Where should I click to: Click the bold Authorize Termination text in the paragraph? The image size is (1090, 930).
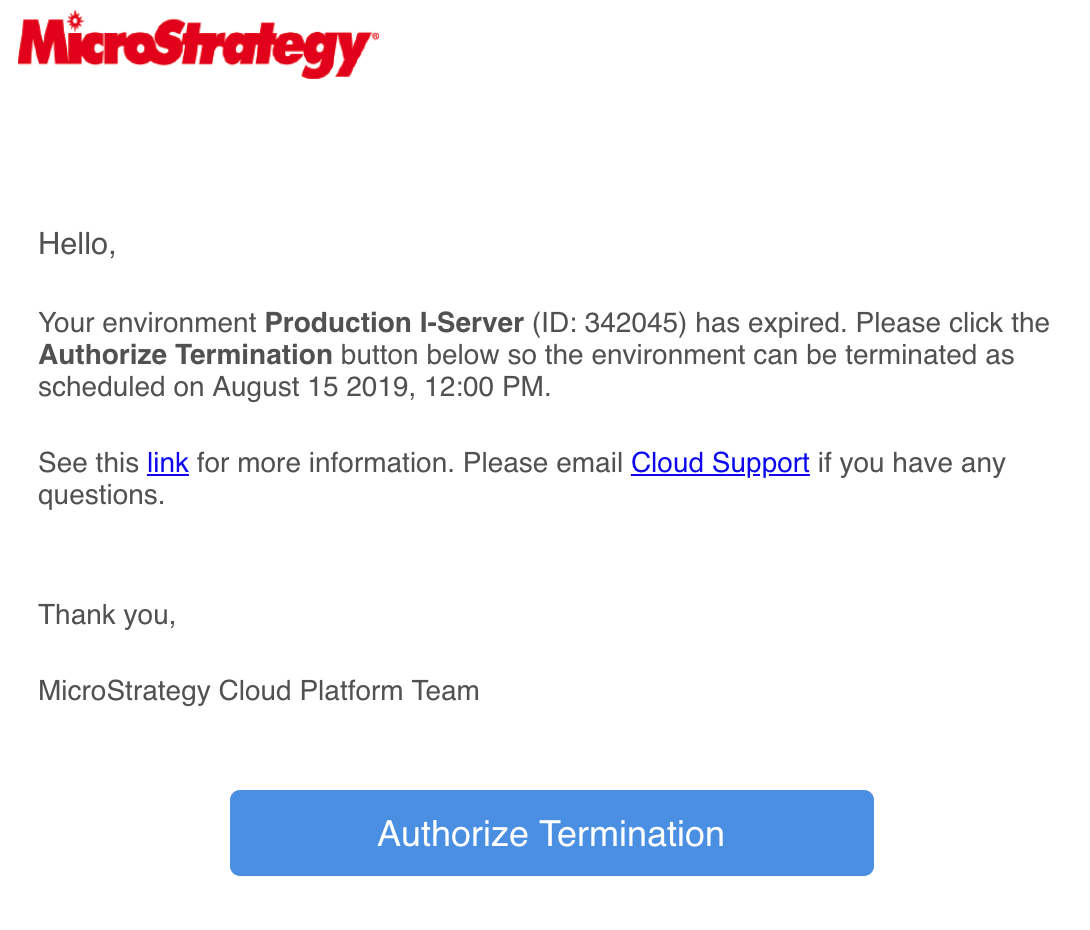185,355
